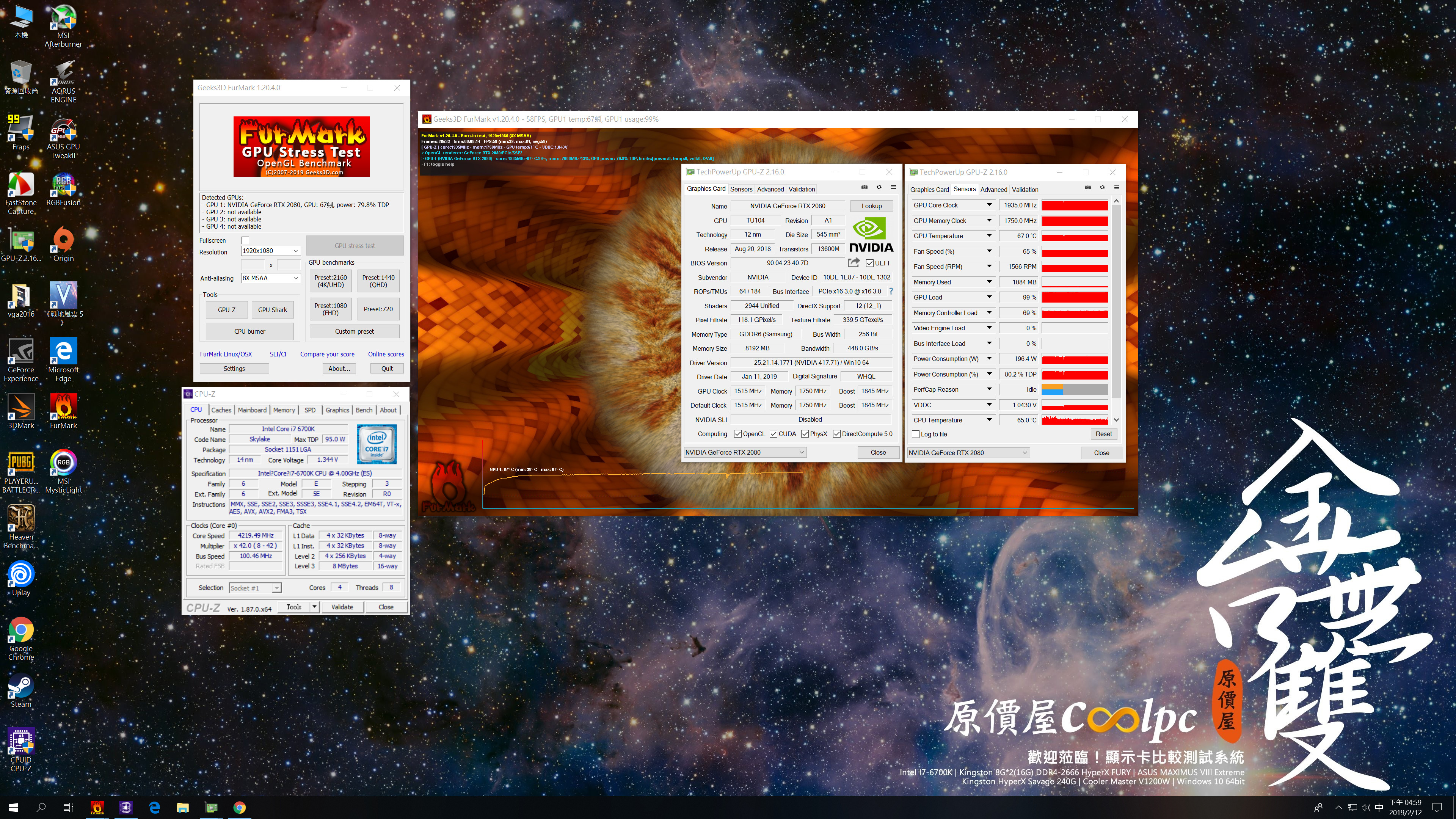Viewport: 1456px width, 819px height.
Task: Open the Resolution 1920x1080 dropdown
Action: click(271, 250)
